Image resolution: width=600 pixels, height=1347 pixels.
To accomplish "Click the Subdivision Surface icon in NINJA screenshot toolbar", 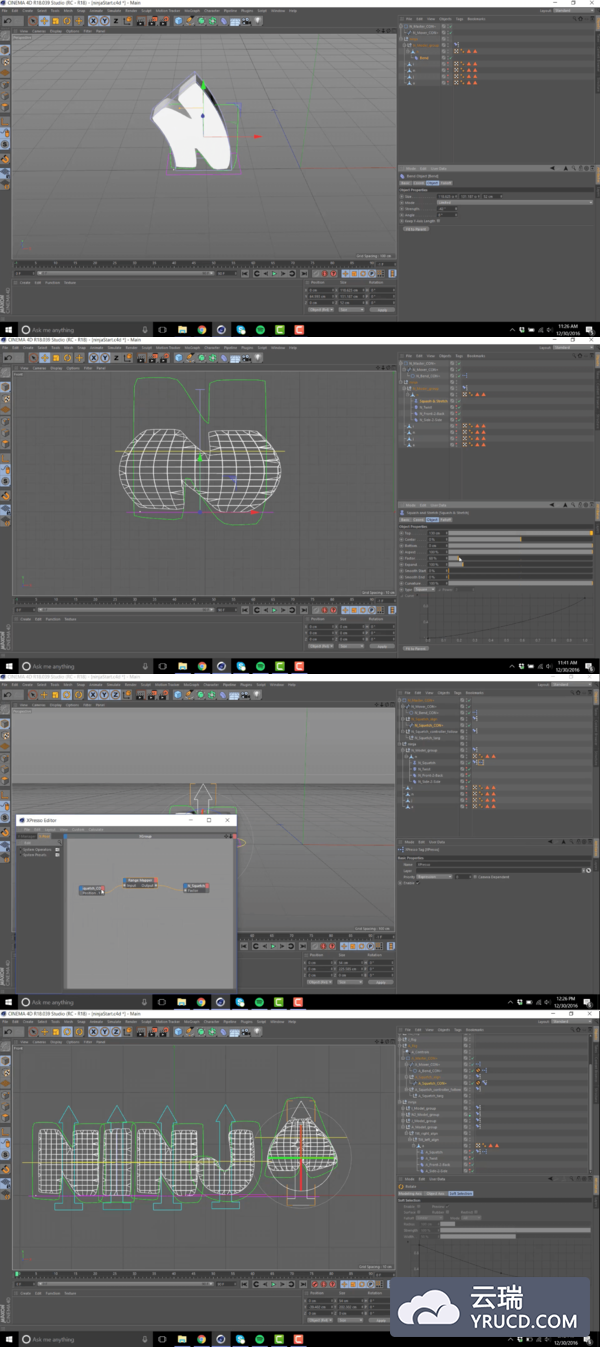I will pyautogui.click(x=201, y=1030).
